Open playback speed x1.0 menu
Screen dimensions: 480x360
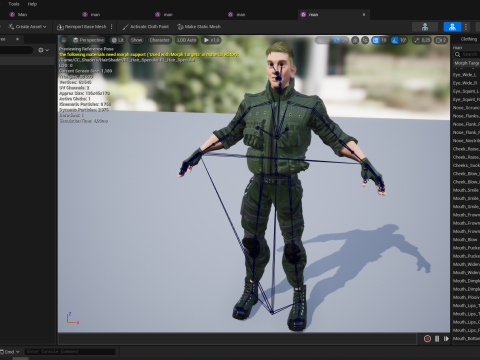click(x=211, y=40)
